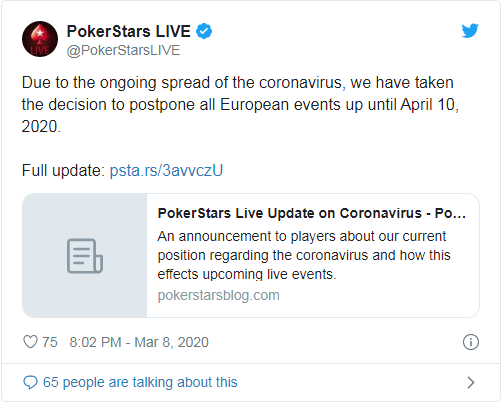The height and width of the screenshot is (404, 504).
Task: Open the PokerStars LIVE display name
Action: (x=128, y=31)
